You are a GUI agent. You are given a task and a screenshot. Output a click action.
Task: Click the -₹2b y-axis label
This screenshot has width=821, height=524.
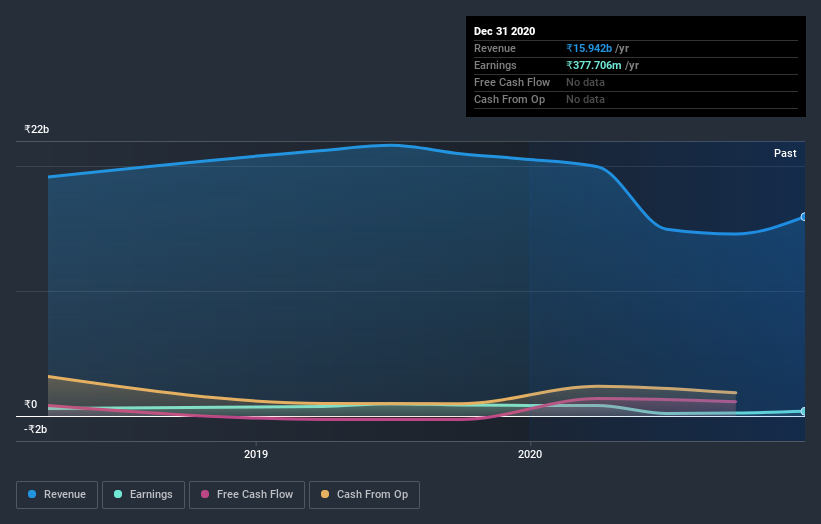coord(36,429)
